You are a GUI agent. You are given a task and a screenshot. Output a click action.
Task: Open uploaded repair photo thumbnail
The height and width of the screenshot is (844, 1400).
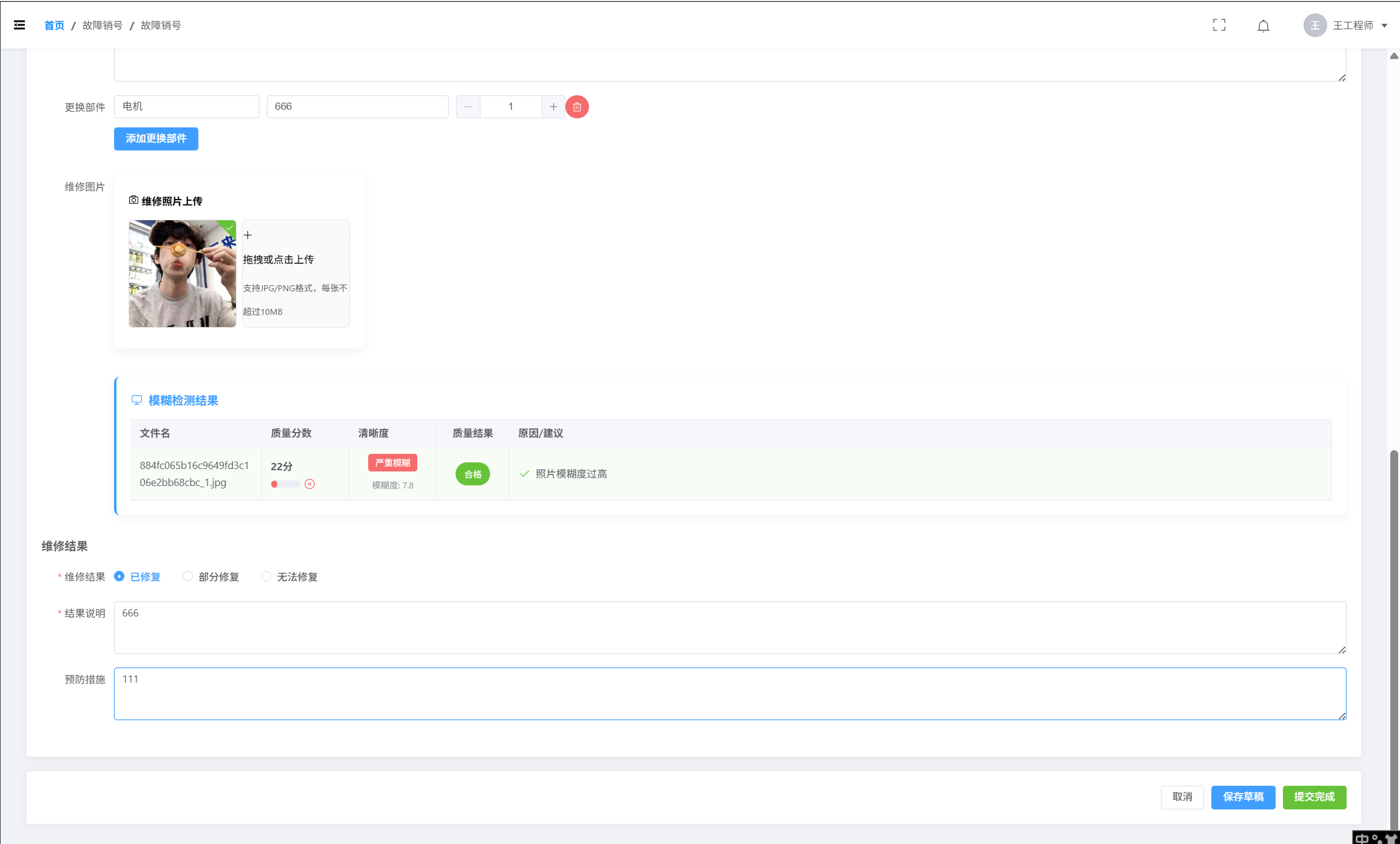(182, 274)
